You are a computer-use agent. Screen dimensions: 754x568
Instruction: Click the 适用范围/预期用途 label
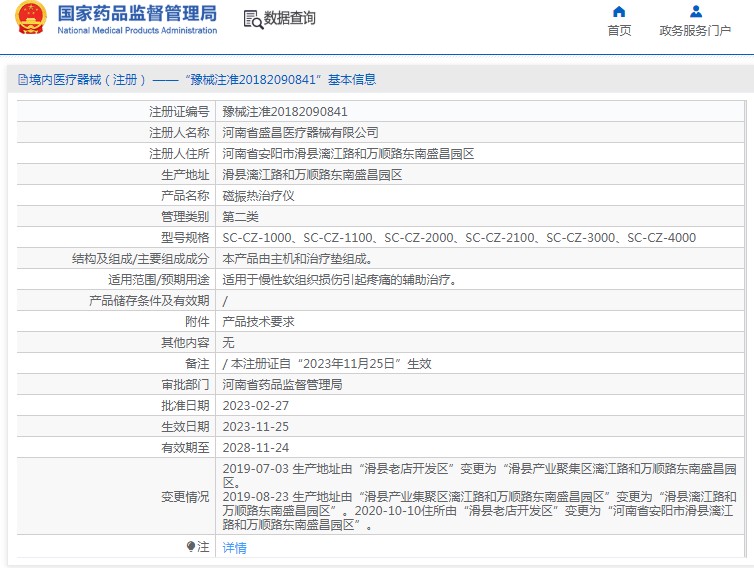pos(159,280)
